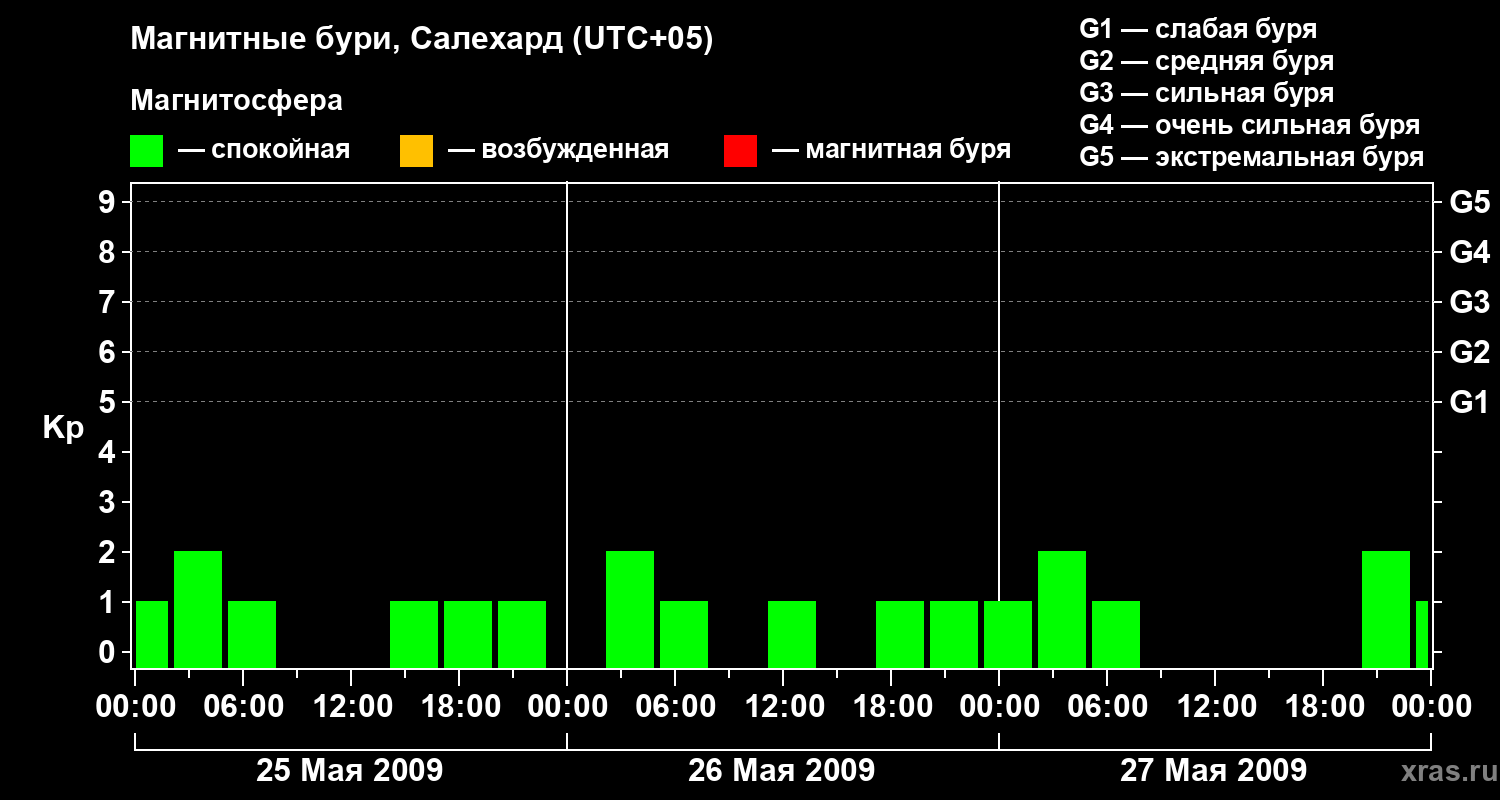
Task: Select the Kp 1 bar around 18:00 on 26 May
Action: click(x=900, y=634)
